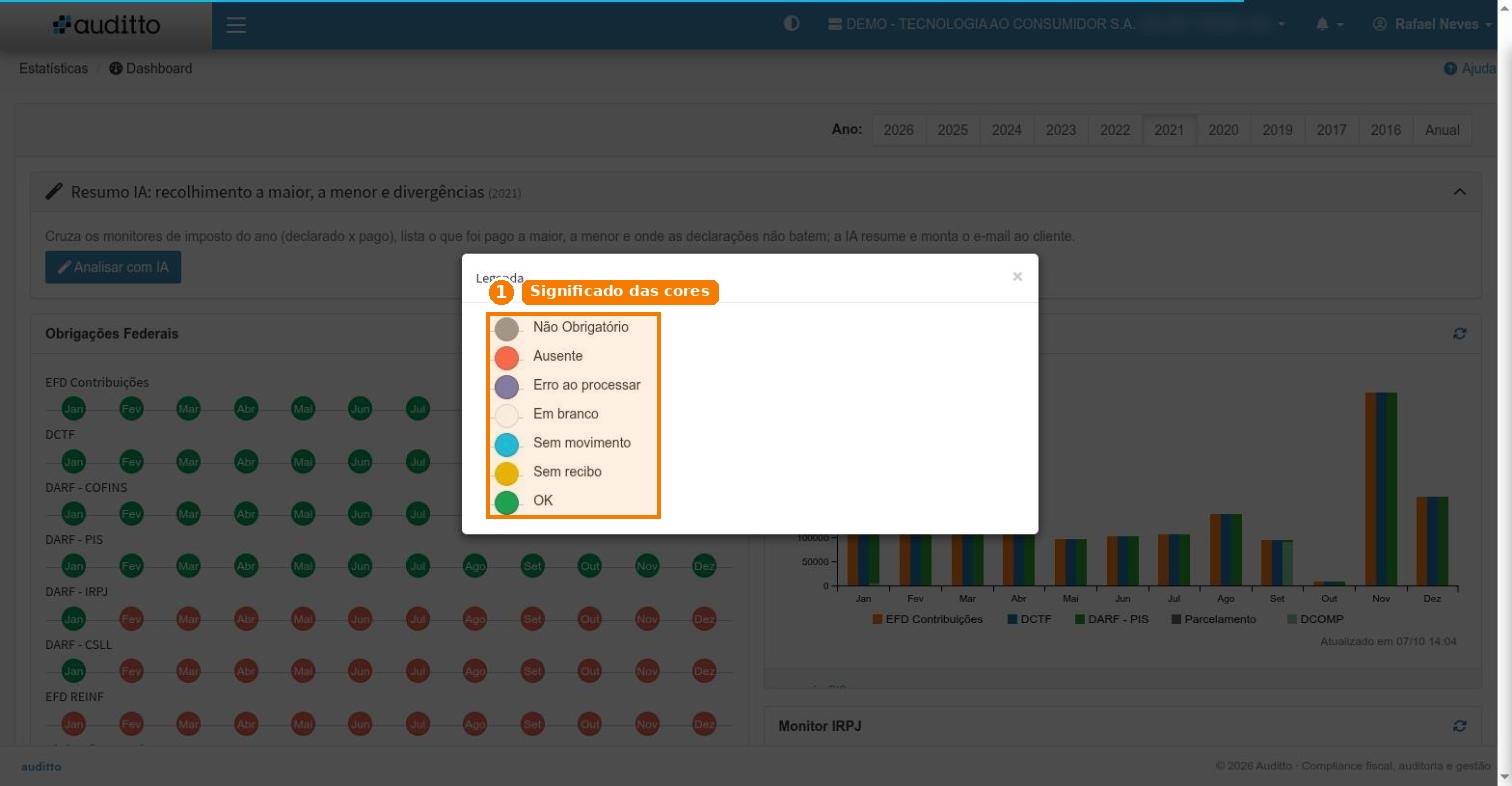Click the Nov status circle for DARF - CSLL
The image size is (1512, 786).
647,670
